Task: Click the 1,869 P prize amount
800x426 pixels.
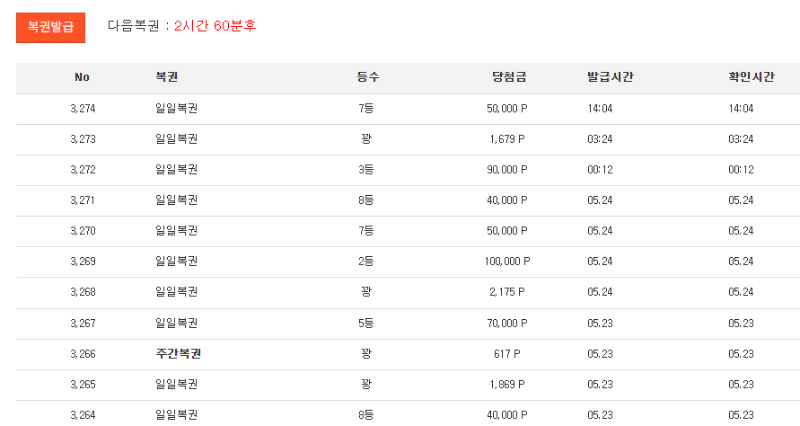Action: 507,384
